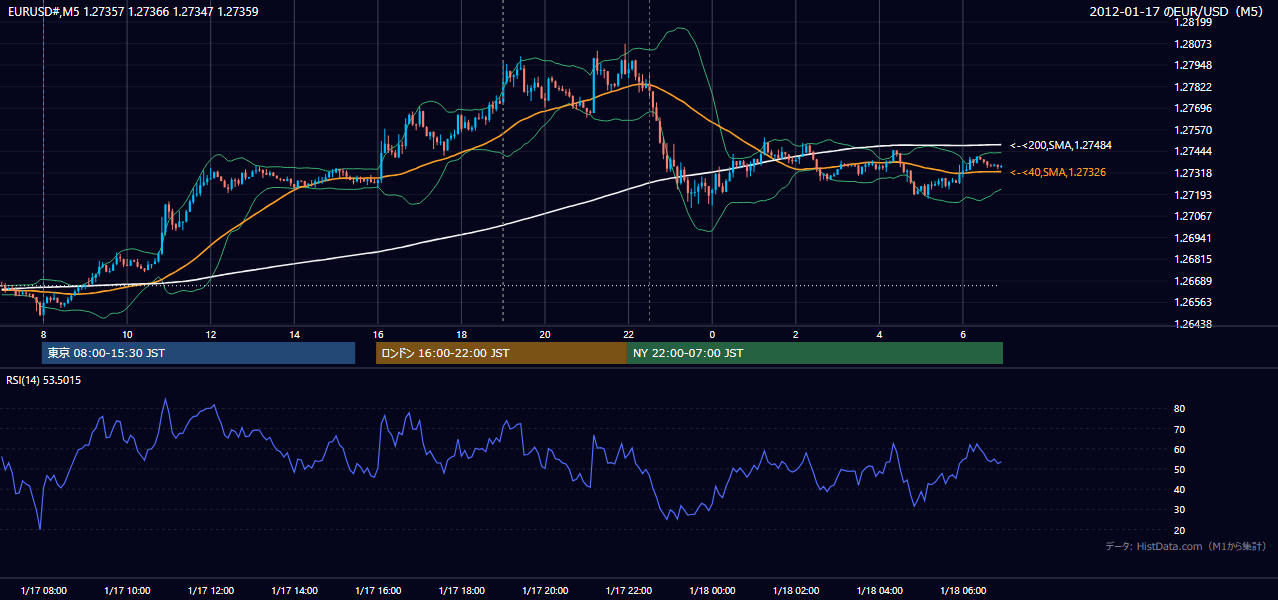1278x600 pixels.
Task: Click the time label 1/17 18:00
Action: coord(461,591)
